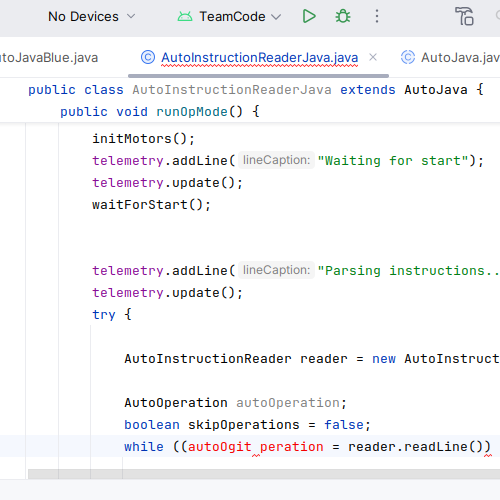
Task: Click the extends keyword in class declaration
Action: tap(368, 90)
